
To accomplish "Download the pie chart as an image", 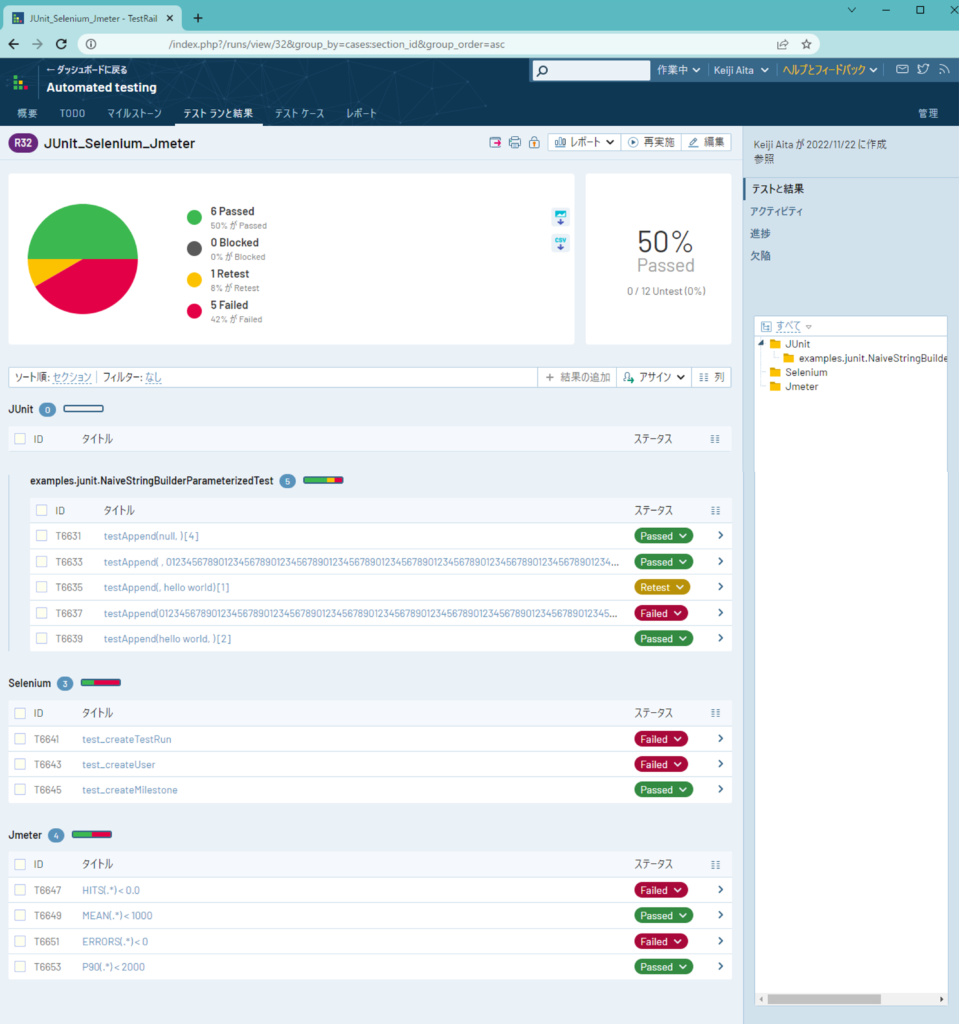I will coord(560,216).
